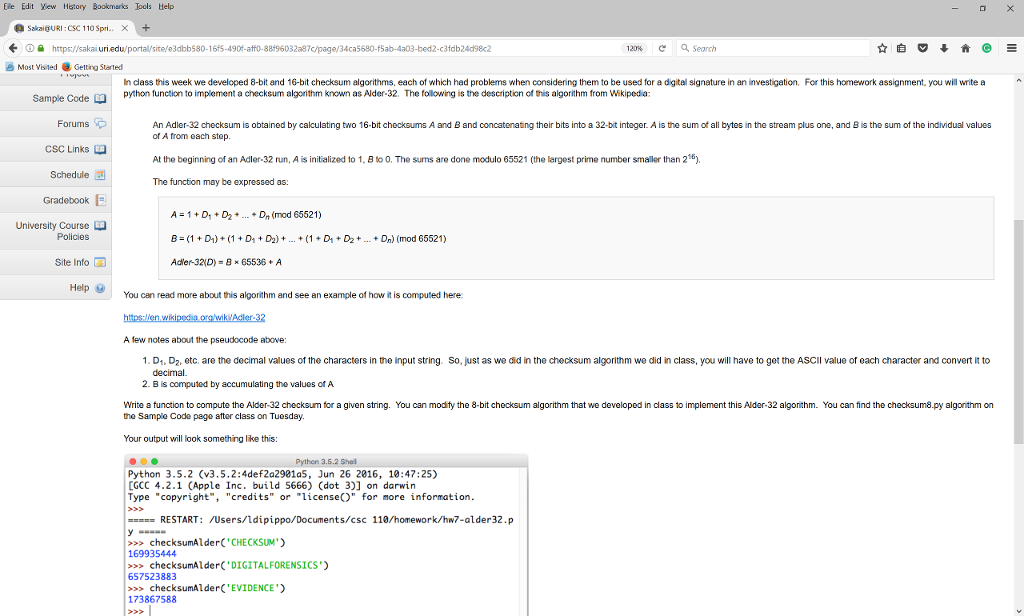Screen dimensions: 1024x616
Task: Open the History menu
Action: pyautogui.click(x=74, y=6)
